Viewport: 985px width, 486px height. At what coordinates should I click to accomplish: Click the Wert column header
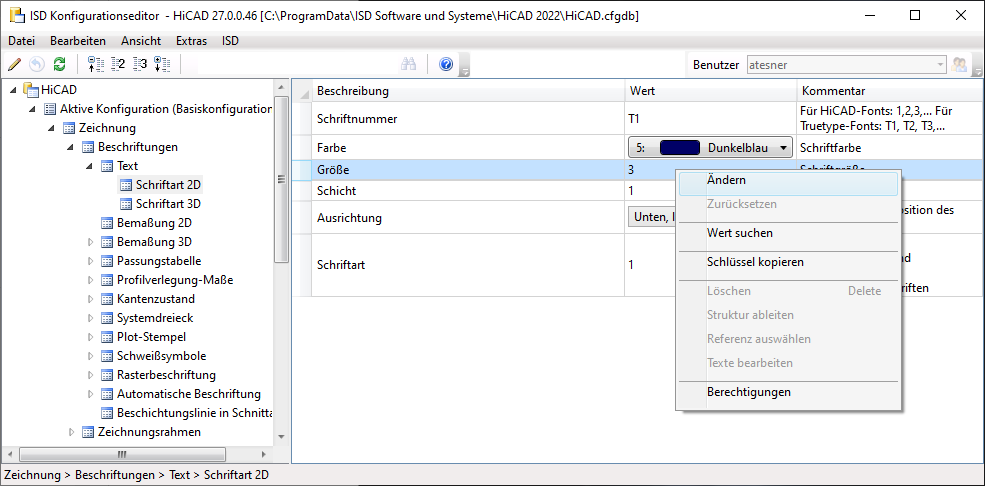710,91
